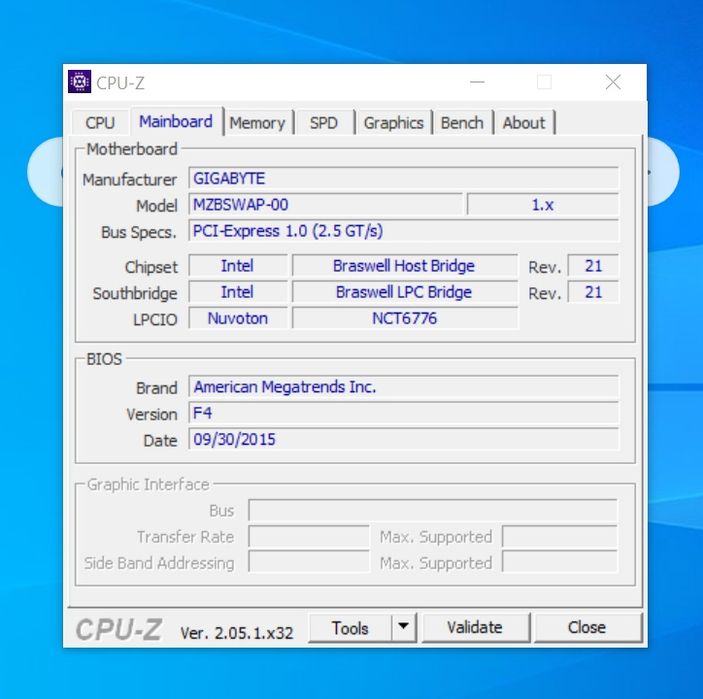Click the NCT6776 value
The height and width of the screenshot is (699, 703).
tap(404, 318)
